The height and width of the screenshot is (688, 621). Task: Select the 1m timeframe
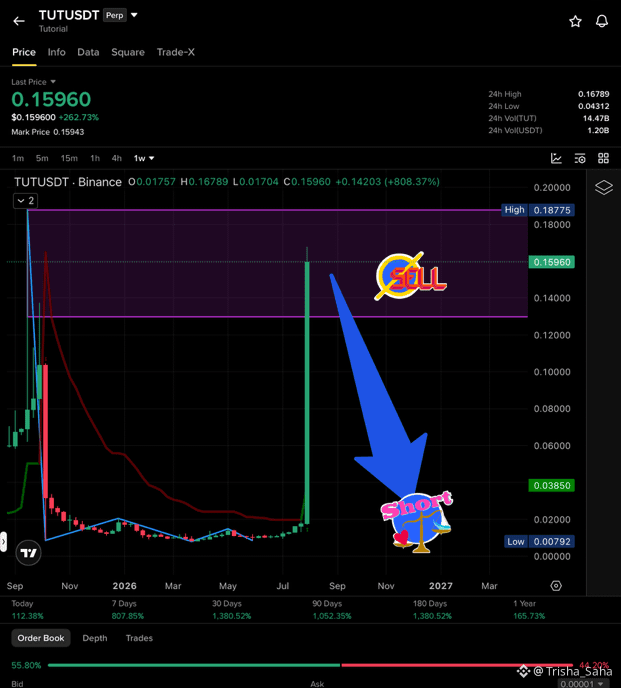[x=18, y=158]
